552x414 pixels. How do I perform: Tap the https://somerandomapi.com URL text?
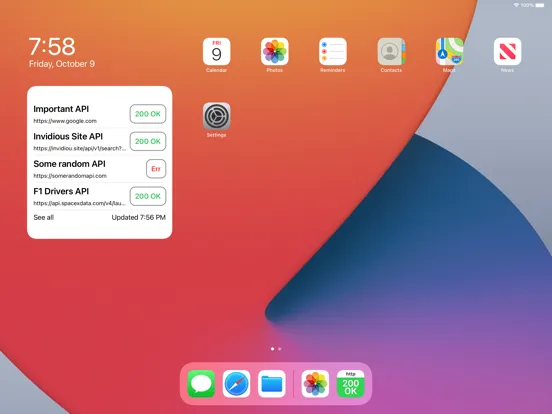coord(70,176)
